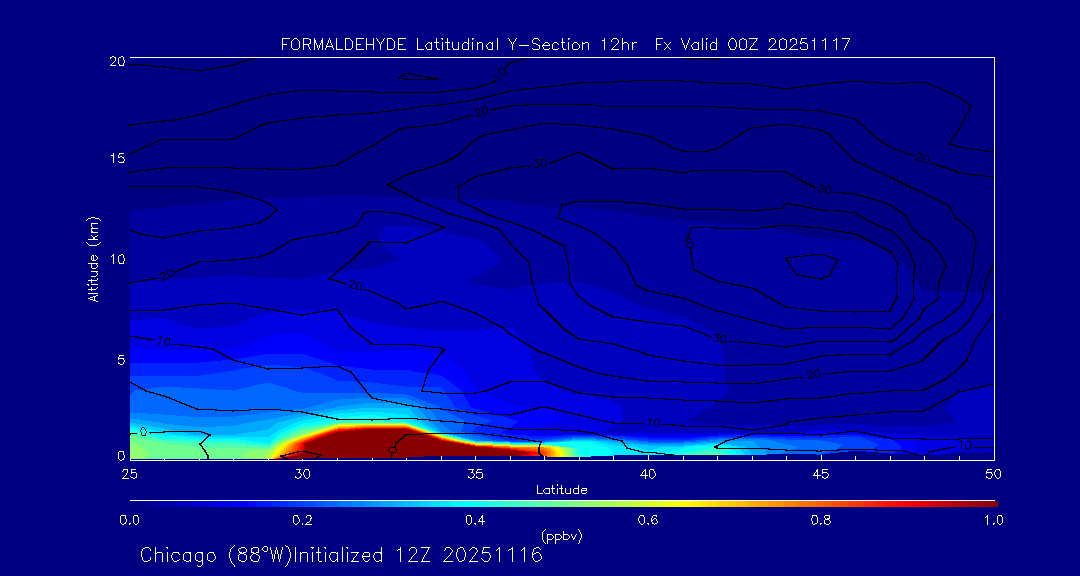Click the latitude 40 x-axis tick label
The width and height of the screenshot is (1080, 576).
coord(648,473)
